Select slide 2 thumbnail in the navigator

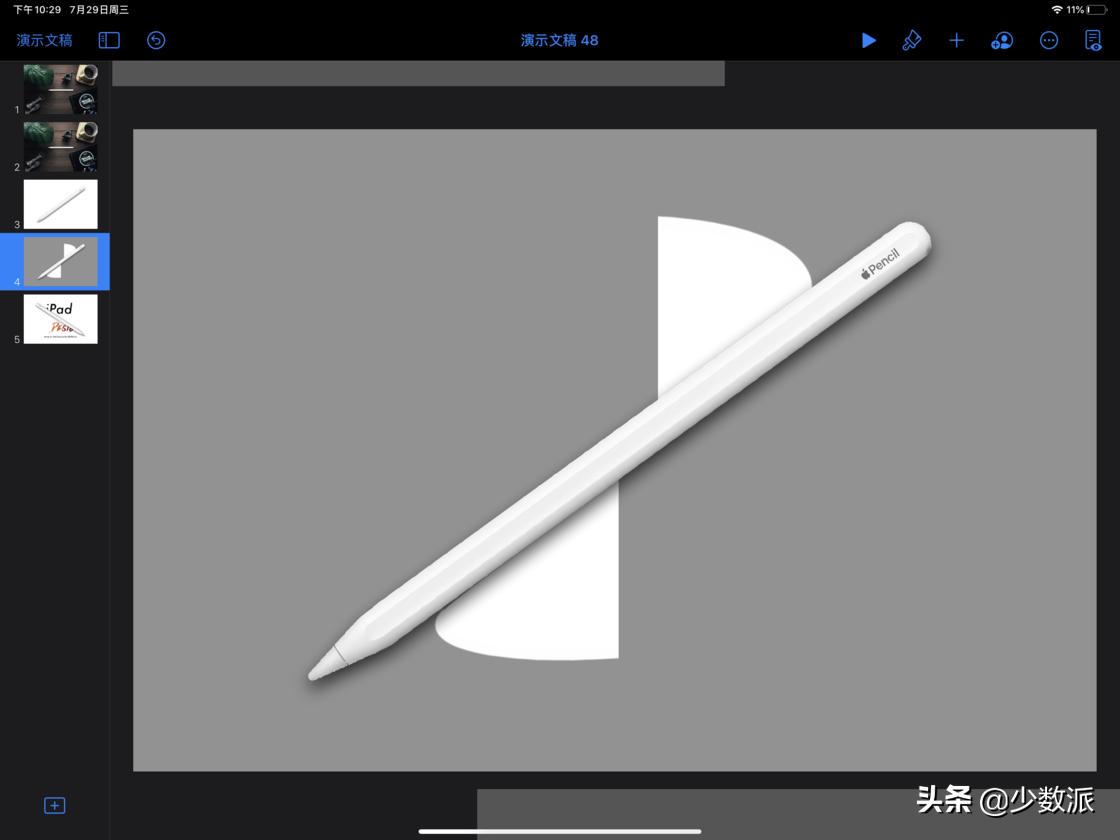point(58,147)
